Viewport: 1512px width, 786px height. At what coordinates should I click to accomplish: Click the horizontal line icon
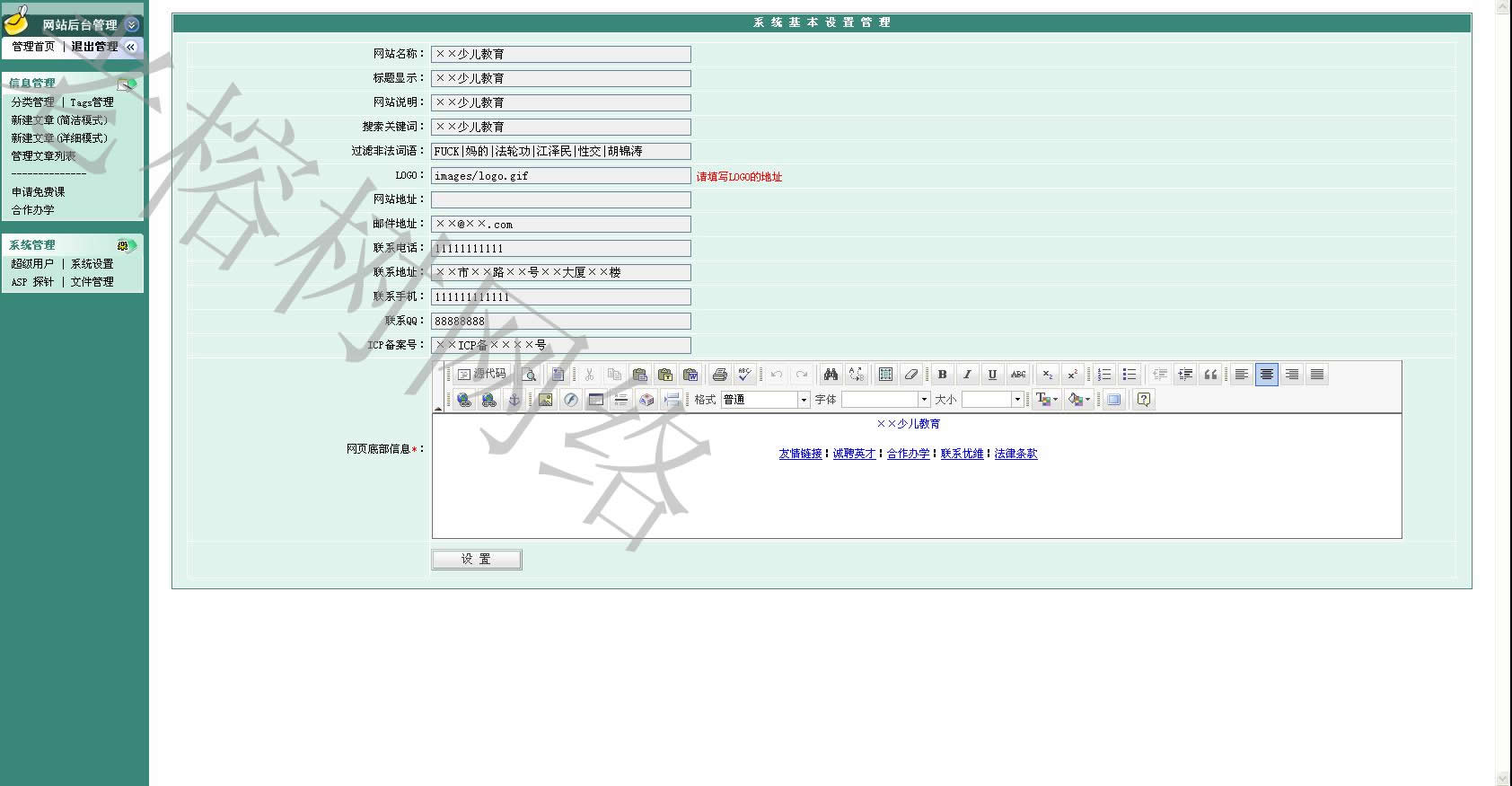click(x=620, y=400)
